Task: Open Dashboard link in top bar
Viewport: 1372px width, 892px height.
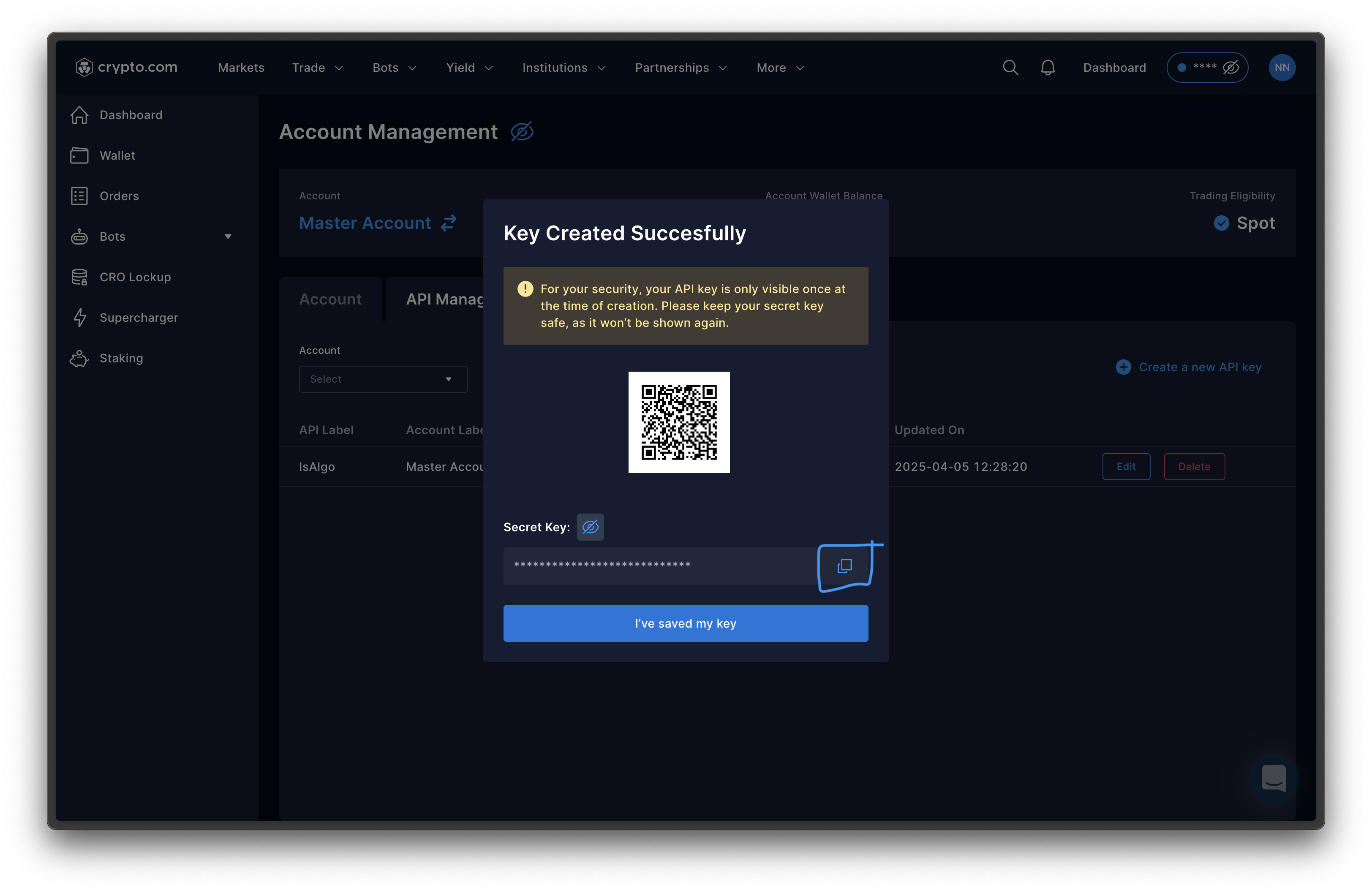Action: [x=1114, y=68]
